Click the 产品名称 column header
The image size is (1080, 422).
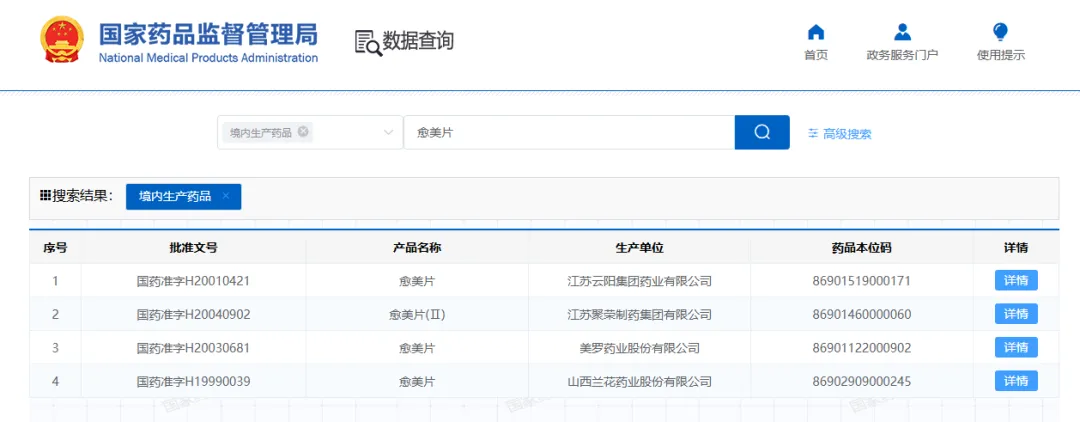417,248
